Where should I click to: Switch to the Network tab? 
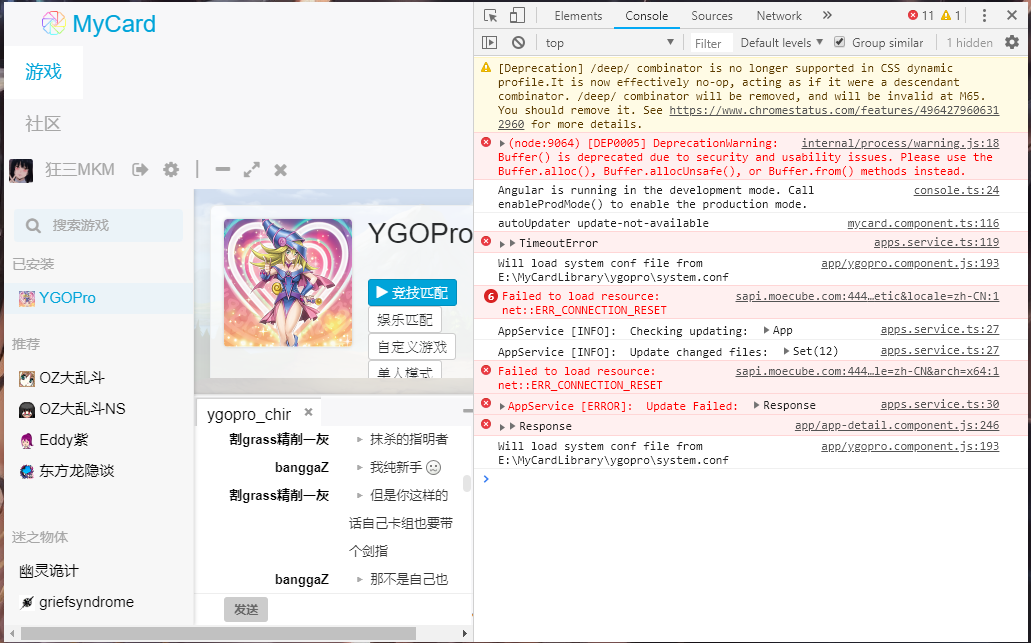pyautogui.click(x=779, y=16)
